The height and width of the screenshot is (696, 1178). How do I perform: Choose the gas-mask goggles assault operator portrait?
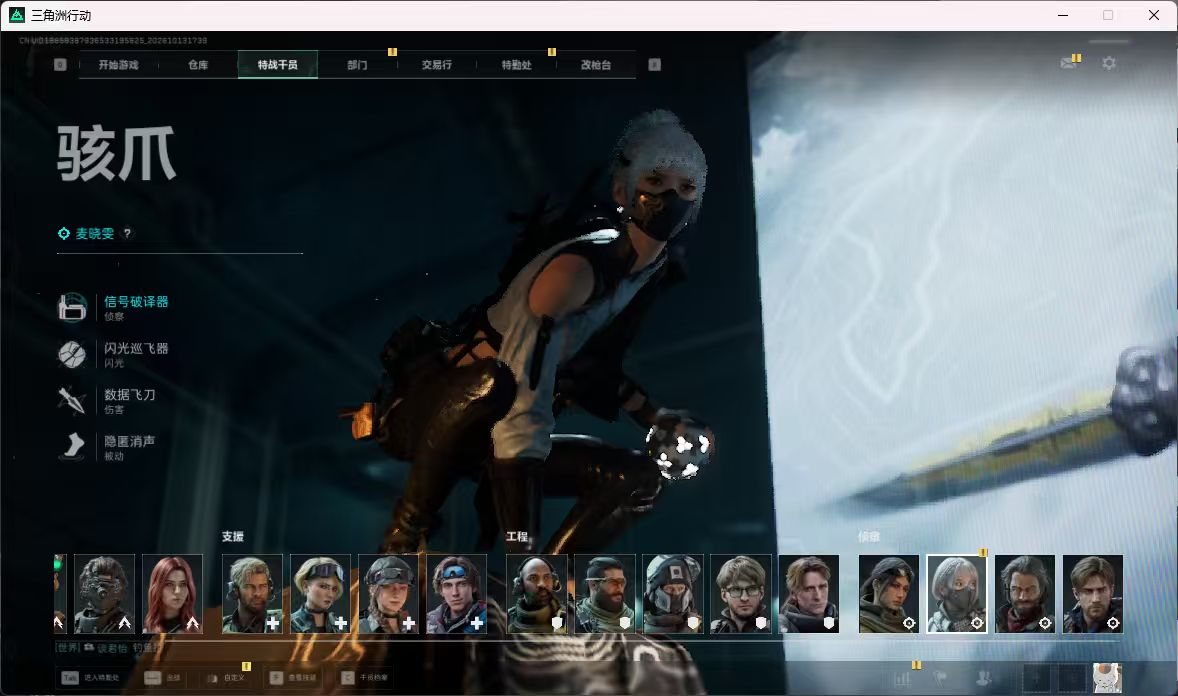coord(104,594)
